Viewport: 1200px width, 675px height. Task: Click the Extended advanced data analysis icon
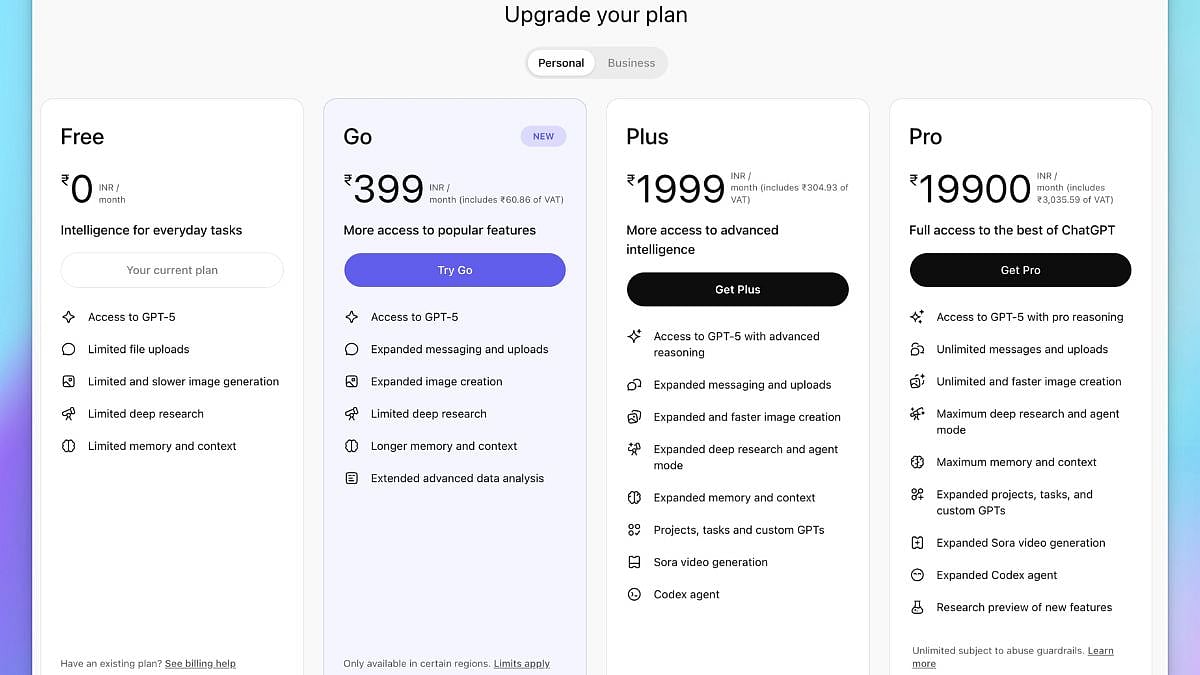(351, 478)
